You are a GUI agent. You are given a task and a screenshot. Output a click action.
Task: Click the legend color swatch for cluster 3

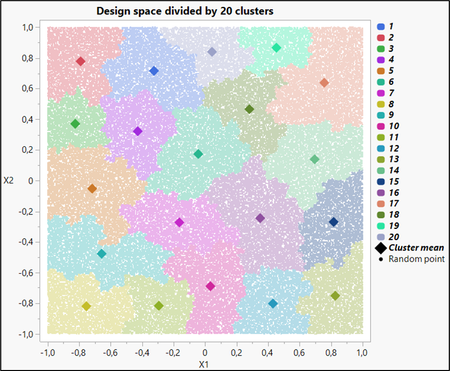[x=381, y=49]
